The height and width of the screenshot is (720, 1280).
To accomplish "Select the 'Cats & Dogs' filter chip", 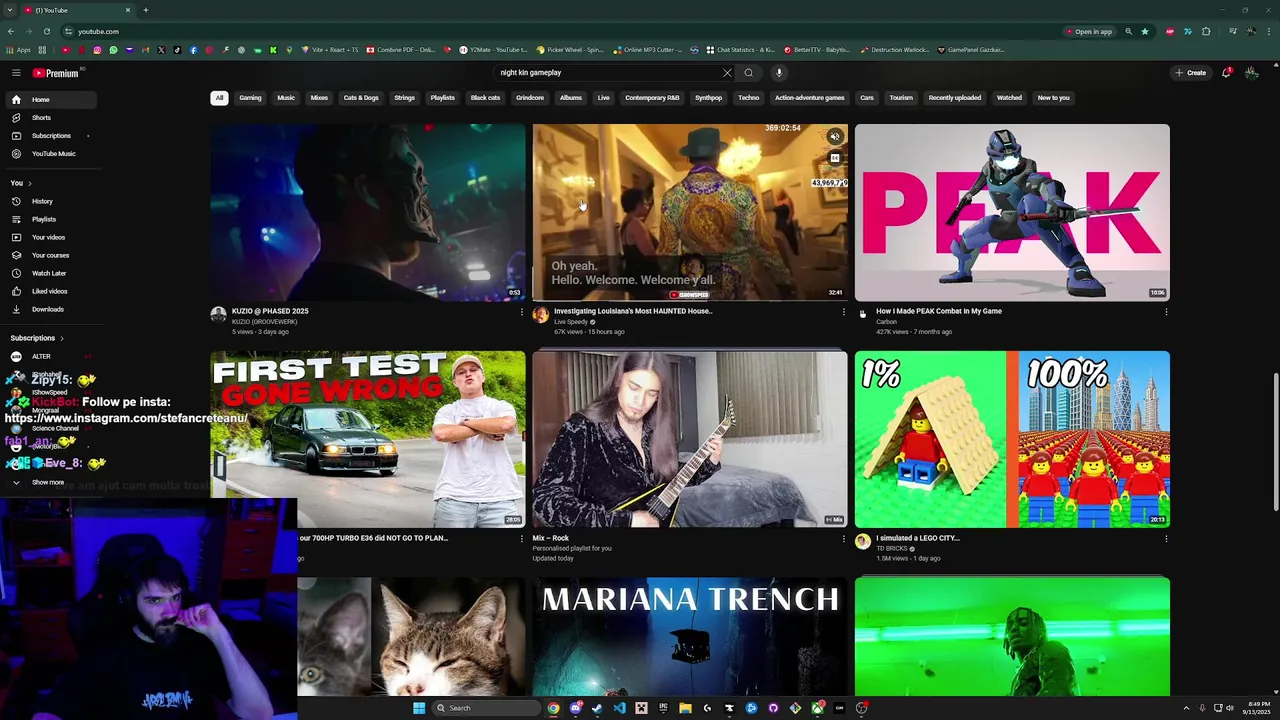I will 361,98.
